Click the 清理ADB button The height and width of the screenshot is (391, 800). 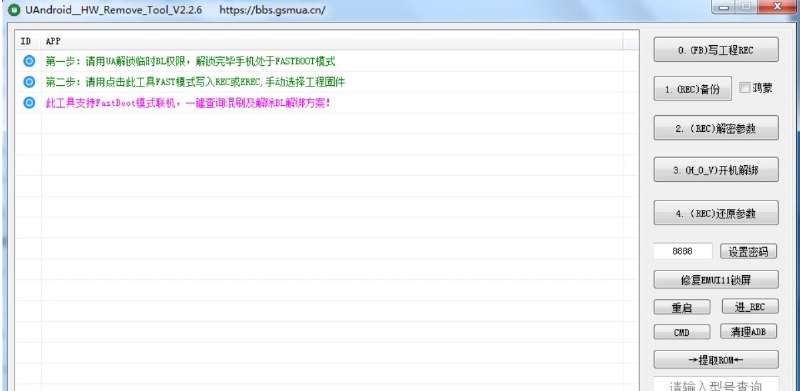coord(748,331)
